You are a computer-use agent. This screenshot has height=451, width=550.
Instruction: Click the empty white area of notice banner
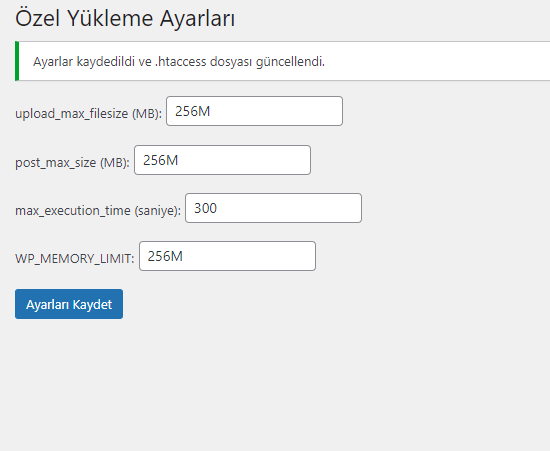(438, 61)
